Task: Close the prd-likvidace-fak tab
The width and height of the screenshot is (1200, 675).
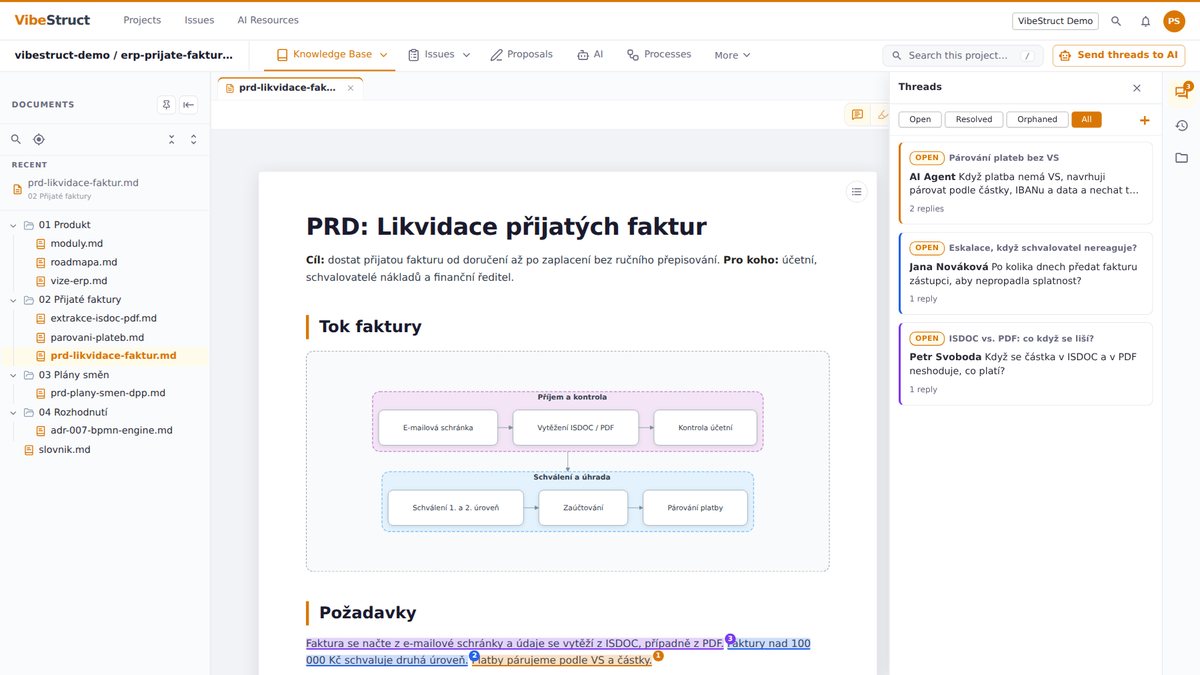Action: (350, 88)
